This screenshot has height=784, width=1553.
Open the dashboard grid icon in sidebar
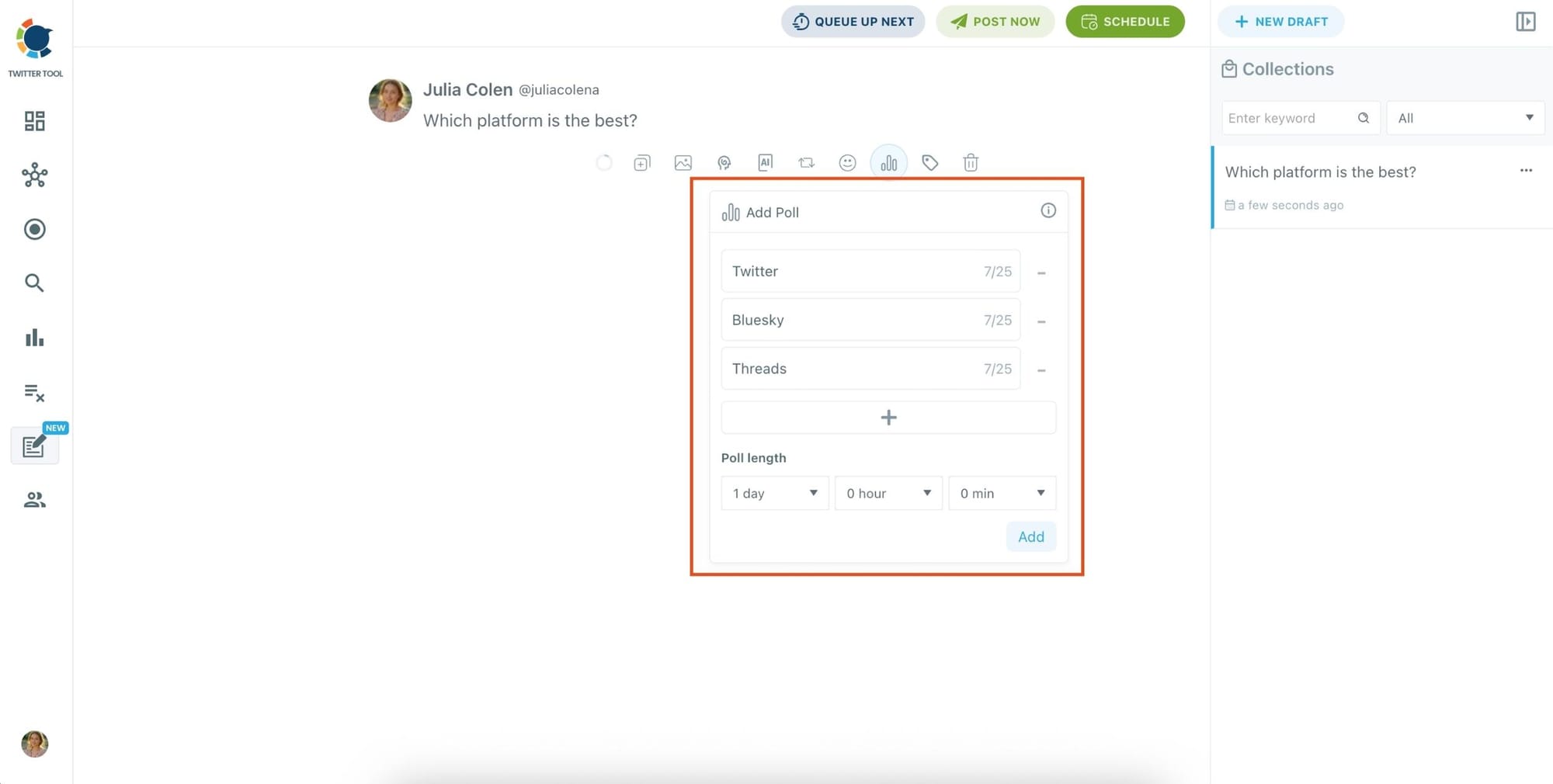click(34, 121)
